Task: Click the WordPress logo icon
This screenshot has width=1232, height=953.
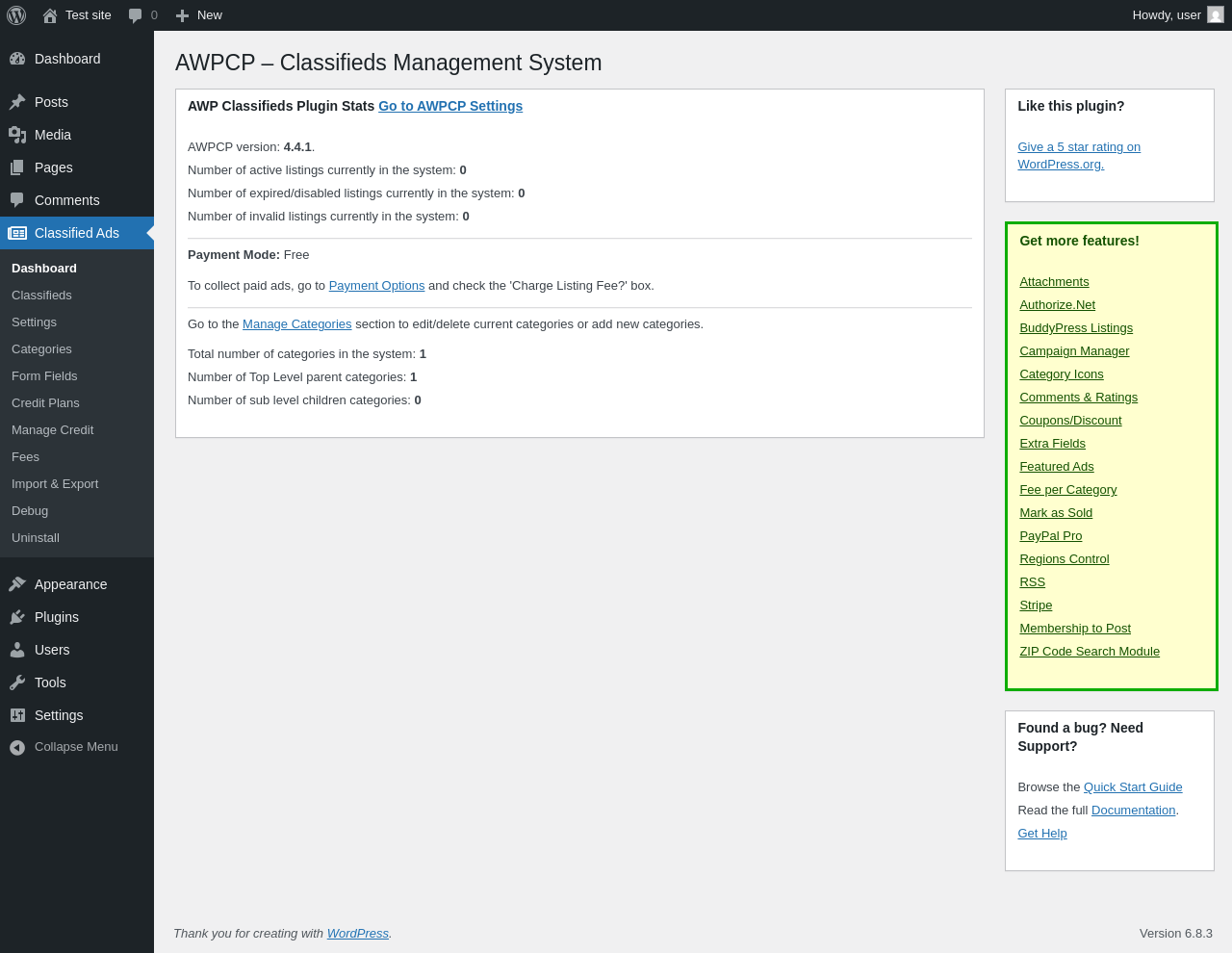Action: pos(16,15)
